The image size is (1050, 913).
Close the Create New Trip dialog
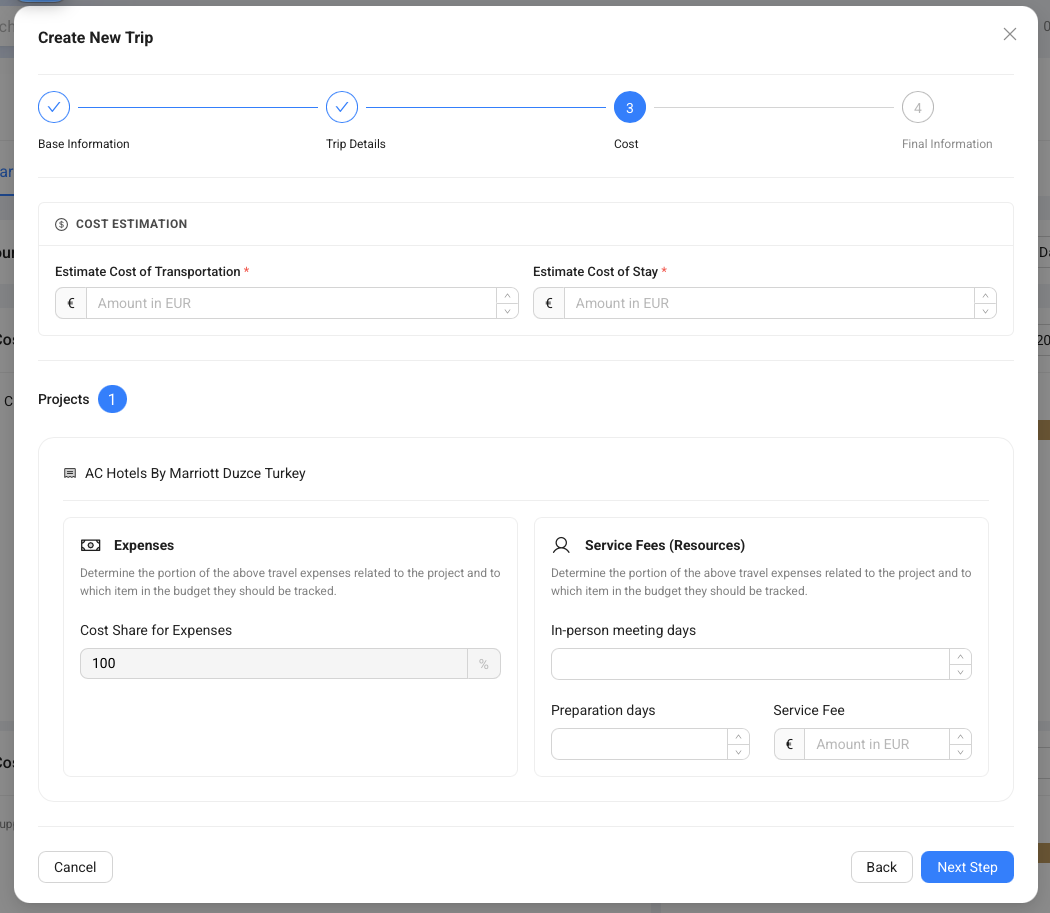coord(1009,34)
